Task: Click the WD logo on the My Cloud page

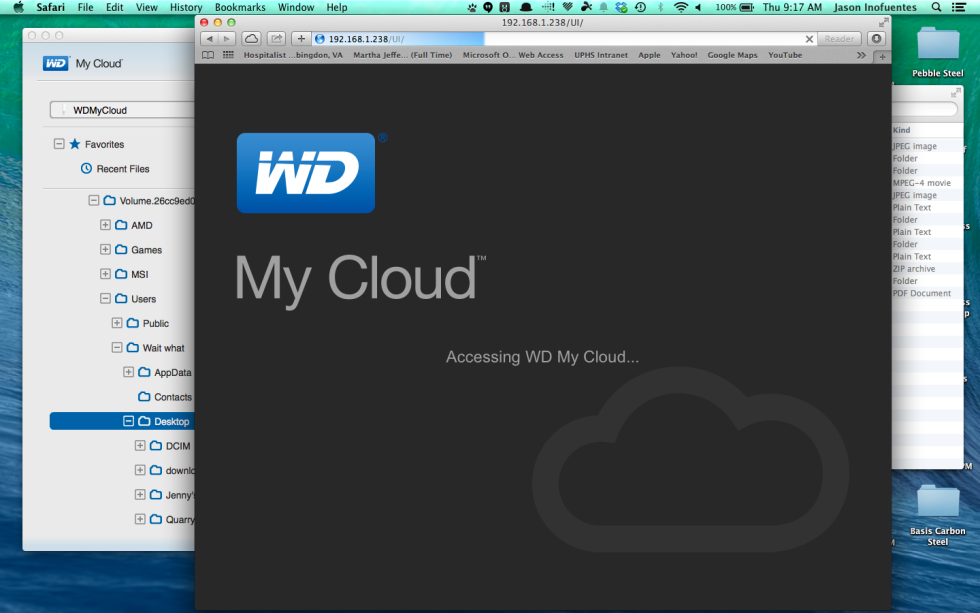Action: click(305, 172)
